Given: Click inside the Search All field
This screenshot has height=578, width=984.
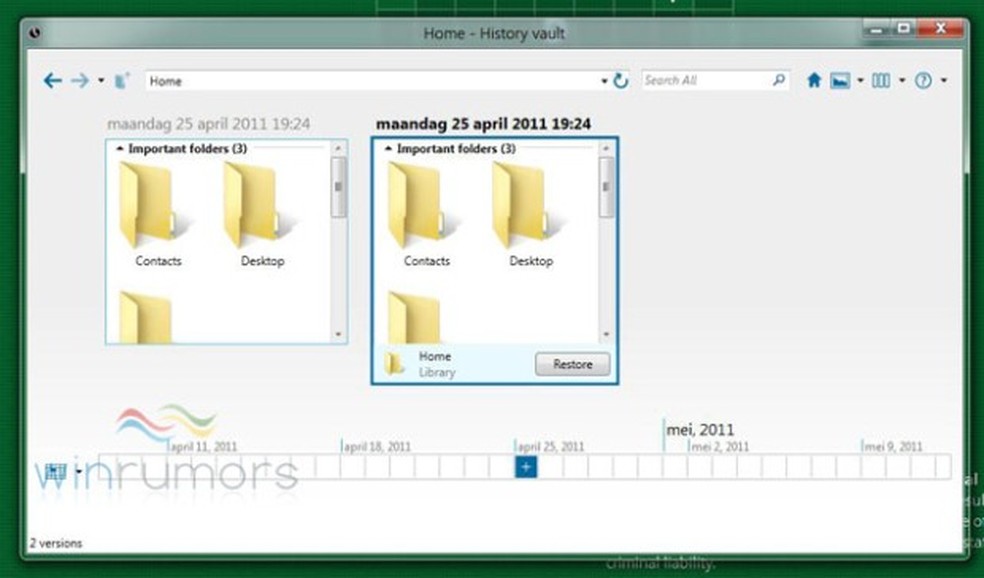Looking at the screenshot, I should [700, 79].
